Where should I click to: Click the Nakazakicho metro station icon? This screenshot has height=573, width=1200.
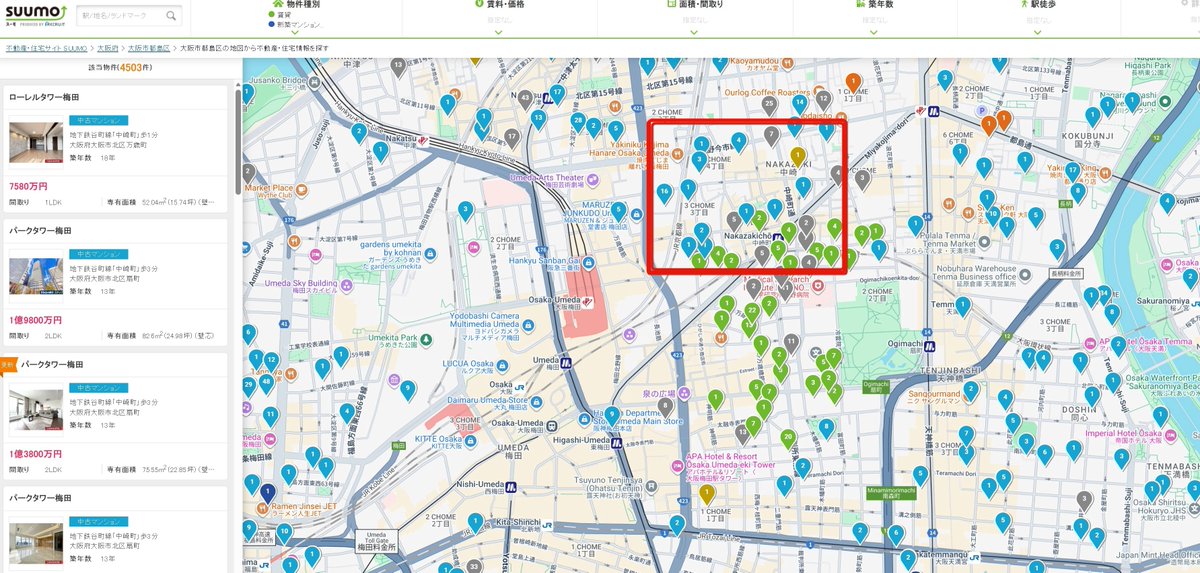pos(777,238)
